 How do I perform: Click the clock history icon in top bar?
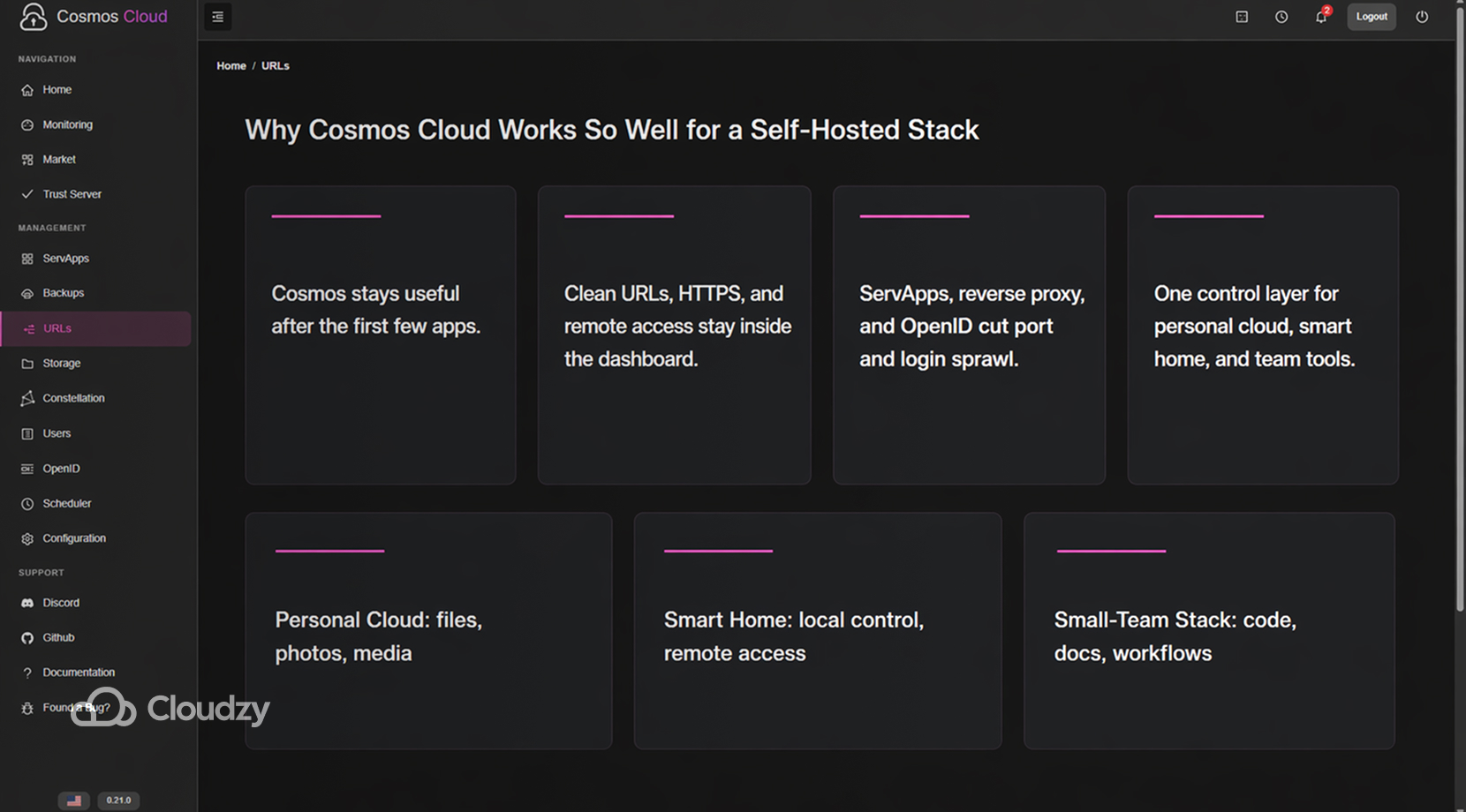[1281, 17]
